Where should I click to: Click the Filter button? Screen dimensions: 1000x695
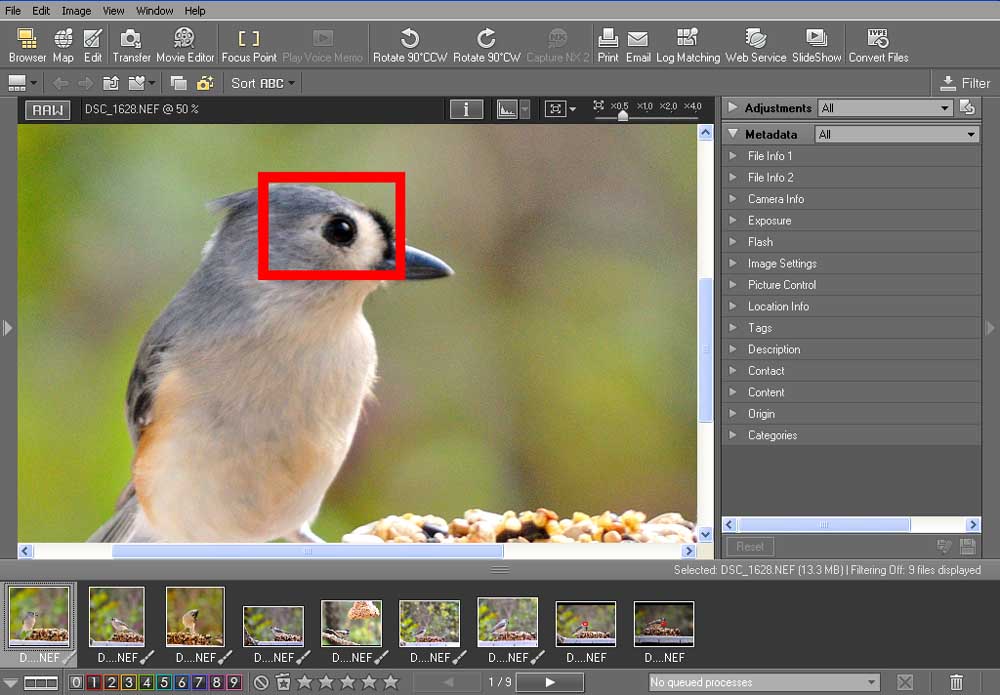[965, 83]
